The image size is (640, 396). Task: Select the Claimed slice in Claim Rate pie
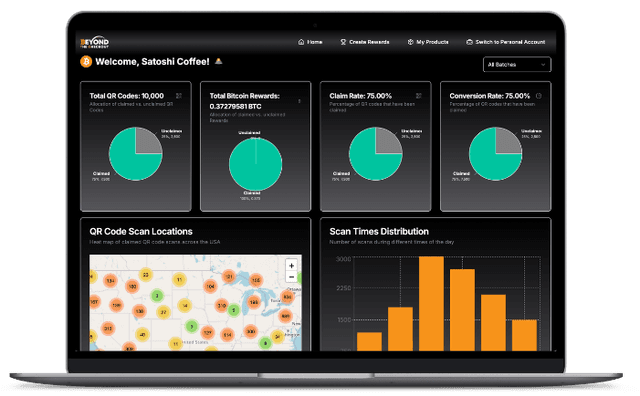[x=370, y=161]
